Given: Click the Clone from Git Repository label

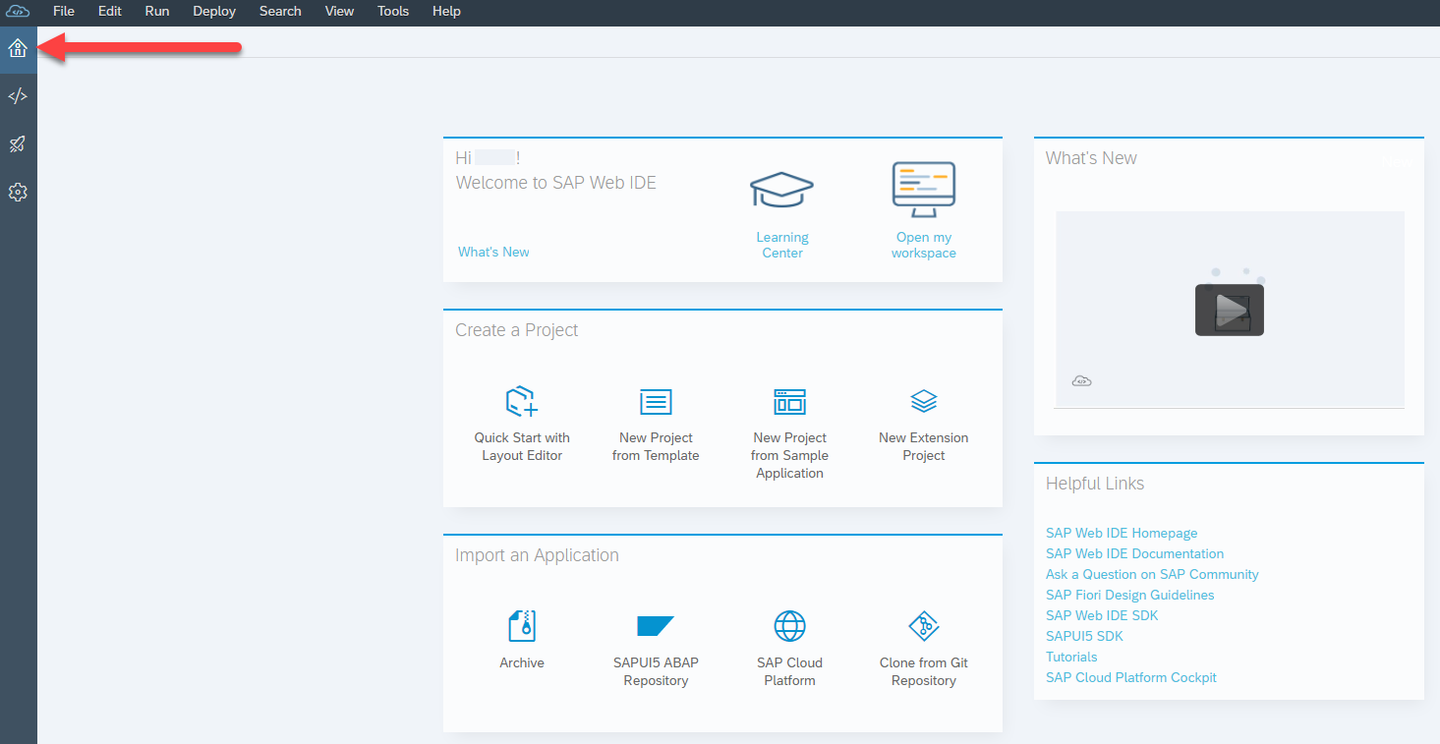Looking at the screenshot, I should tap(924, 672).
